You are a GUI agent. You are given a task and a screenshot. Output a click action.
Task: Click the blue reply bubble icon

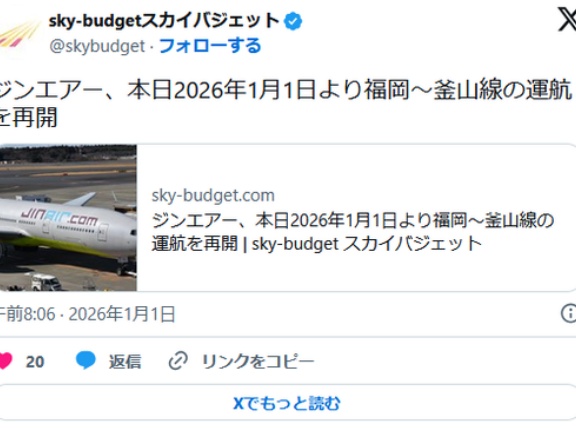click(x=86, y=360)
